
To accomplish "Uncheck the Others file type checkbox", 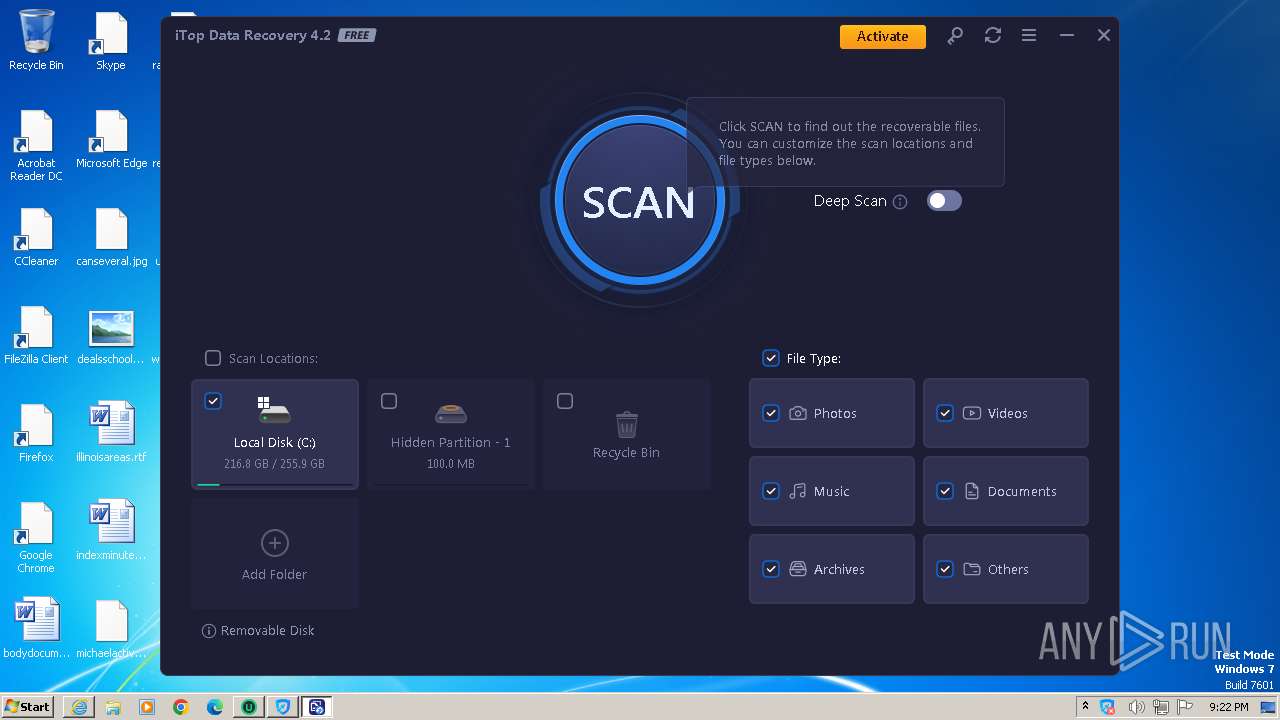I will point(945,569).
